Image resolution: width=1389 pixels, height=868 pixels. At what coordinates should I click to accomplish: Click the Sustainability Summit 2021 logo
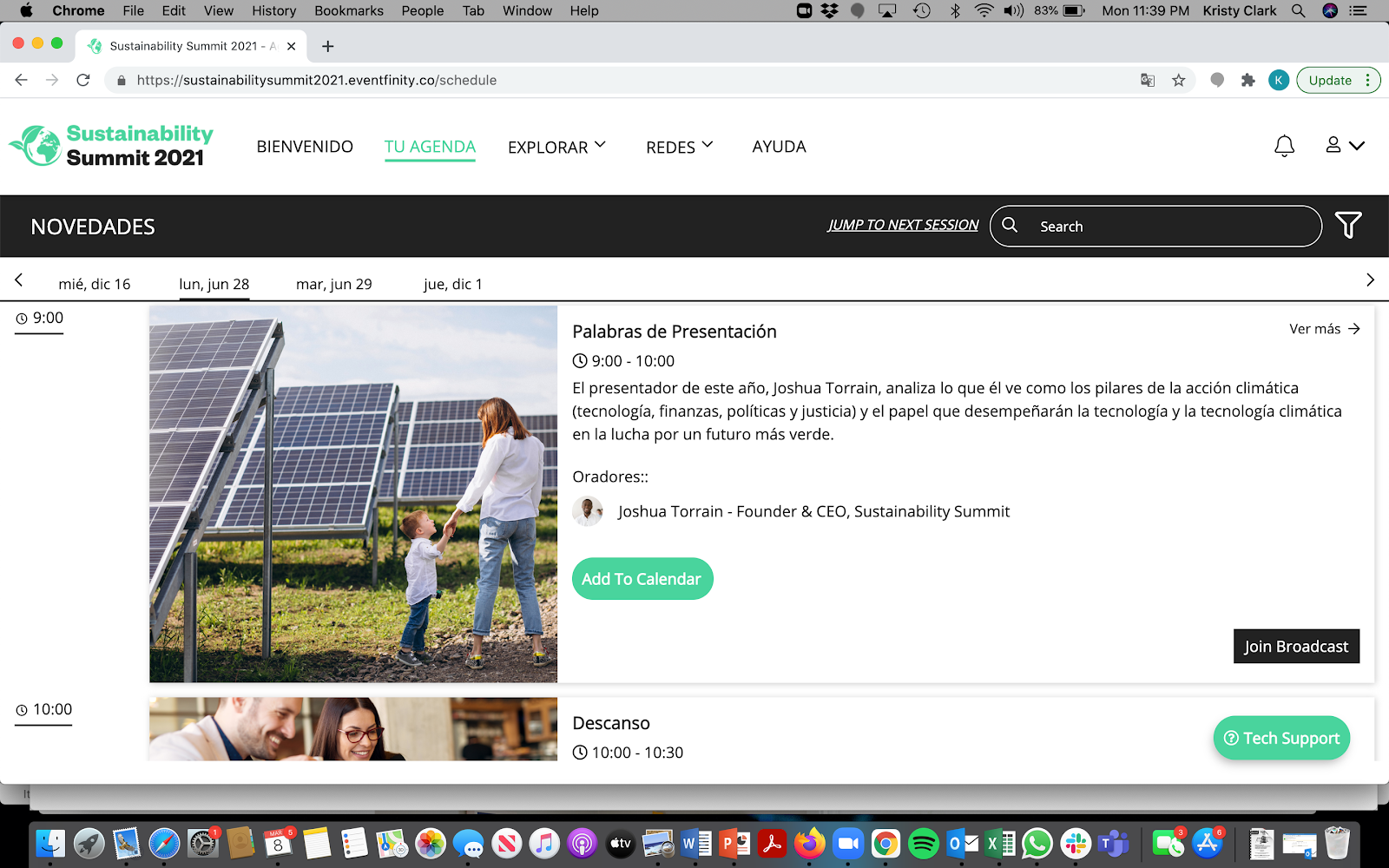111,146
